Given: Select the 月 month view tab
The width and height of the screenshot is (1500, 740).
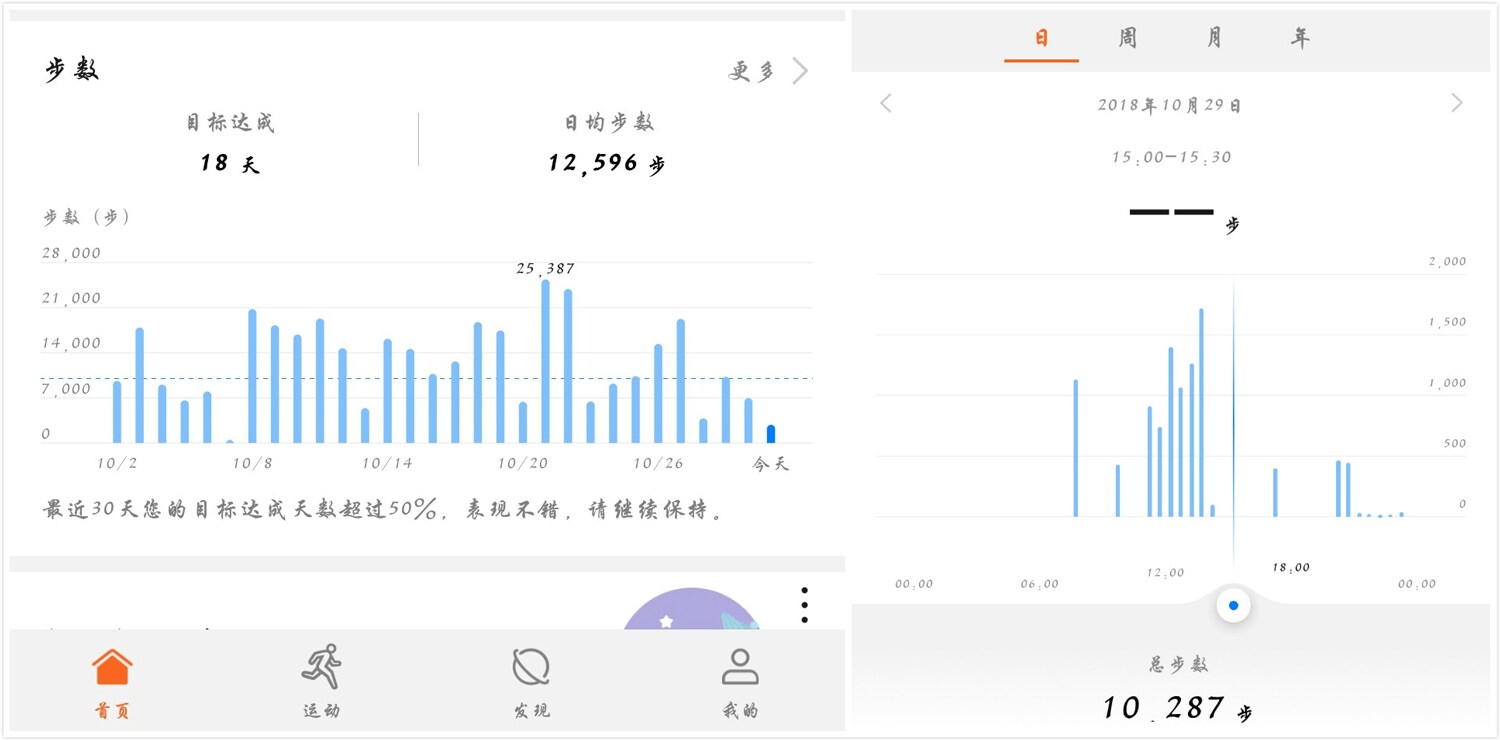Looking at the screenshot, I should tap(1214, 39).
